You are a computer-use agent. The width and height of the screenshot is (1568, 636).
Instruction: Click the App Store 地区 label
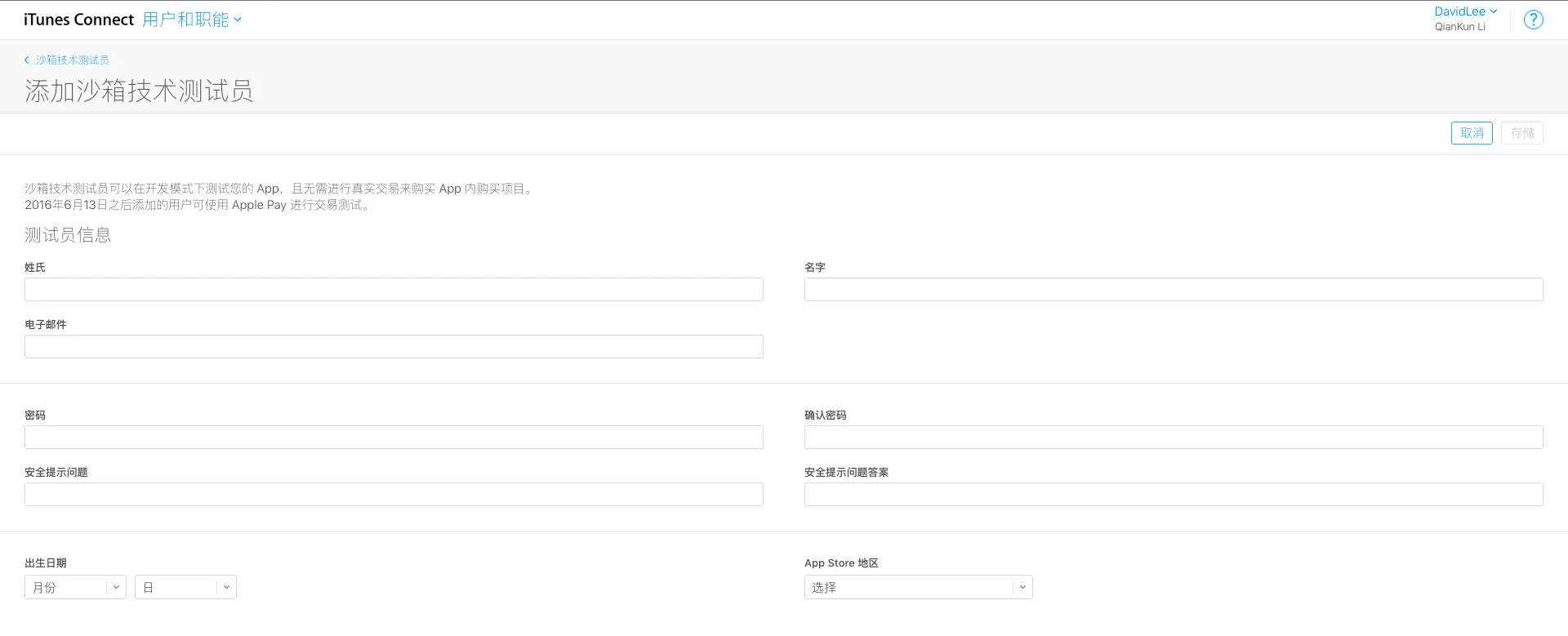(841, 563)
